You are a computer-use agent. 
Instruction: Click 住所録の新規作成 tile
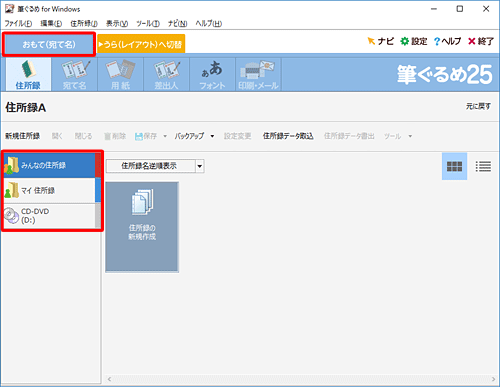142,227
